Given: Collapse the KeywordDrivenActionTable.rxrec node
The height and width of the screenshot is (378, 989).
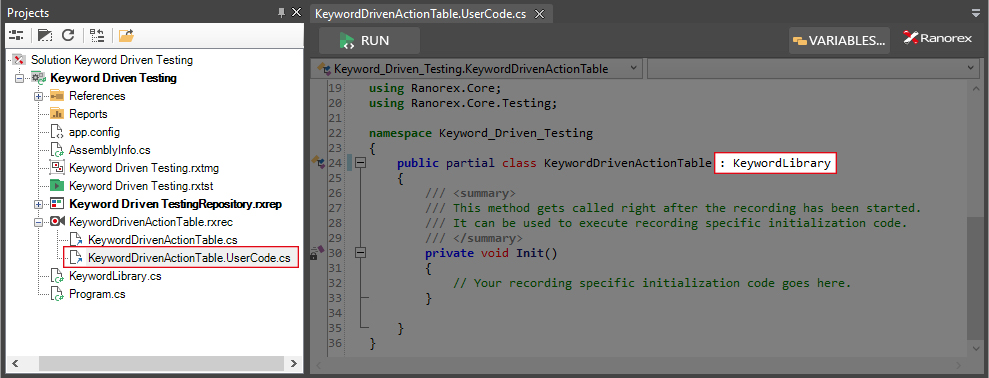Looking at the screenshot, I should point(38,222).
